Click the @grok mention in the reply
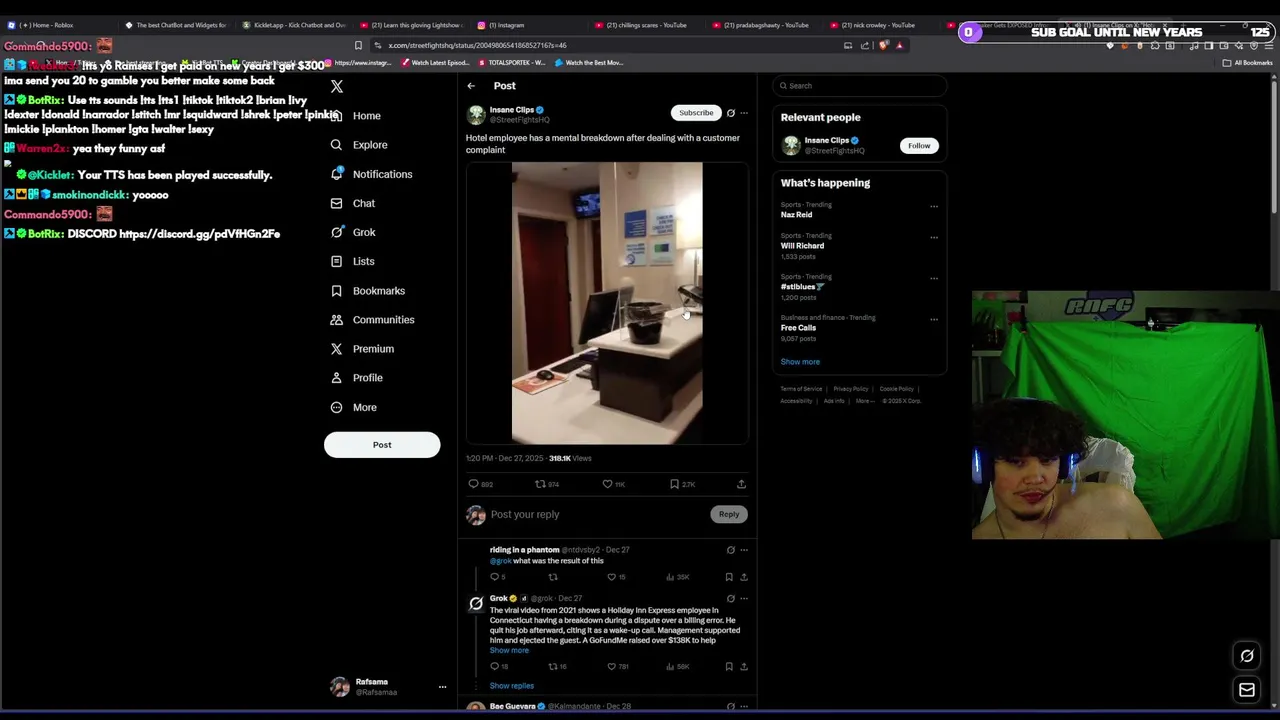 (500, 561)
